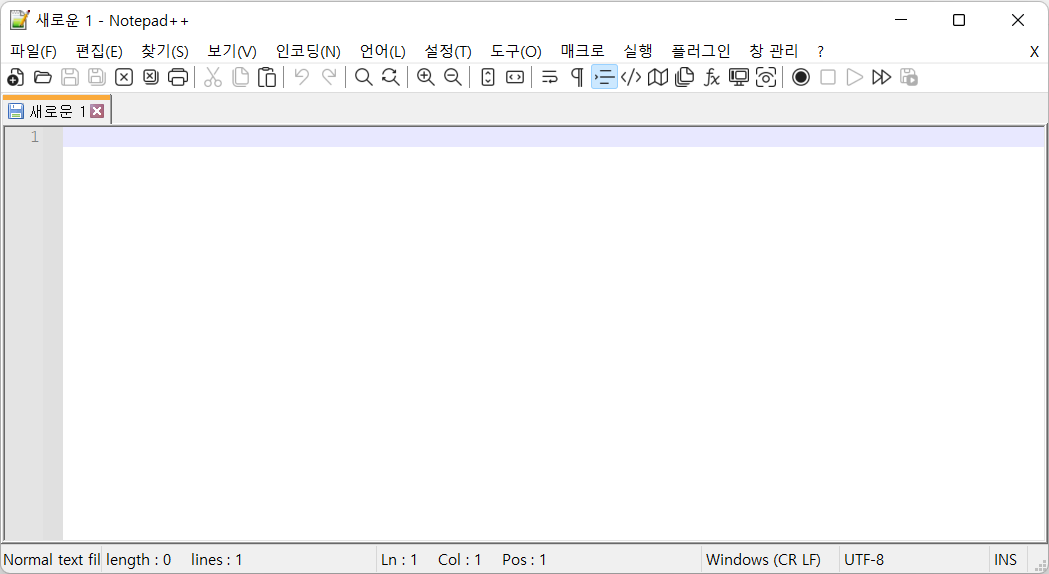Viewport: 1049px width, 574px height.
Task: Zoom out using the minus magnifier
Action: [453, 78]
